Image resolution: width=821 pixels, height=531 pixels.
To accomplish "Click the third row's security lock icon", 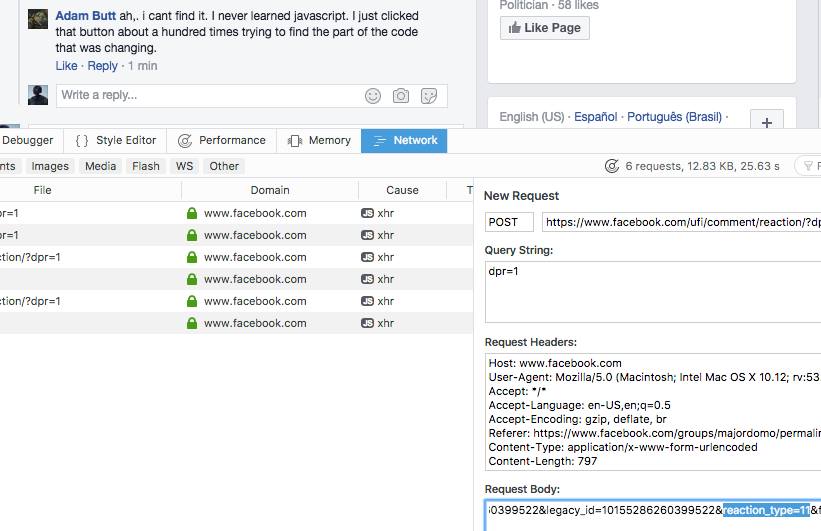I will (x=192, y=257).
